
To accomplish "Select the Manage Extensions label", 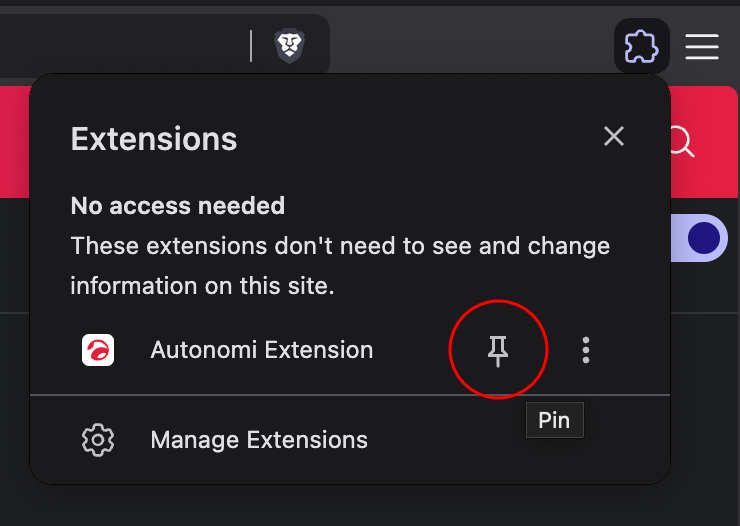I will [x=259, y=440].
